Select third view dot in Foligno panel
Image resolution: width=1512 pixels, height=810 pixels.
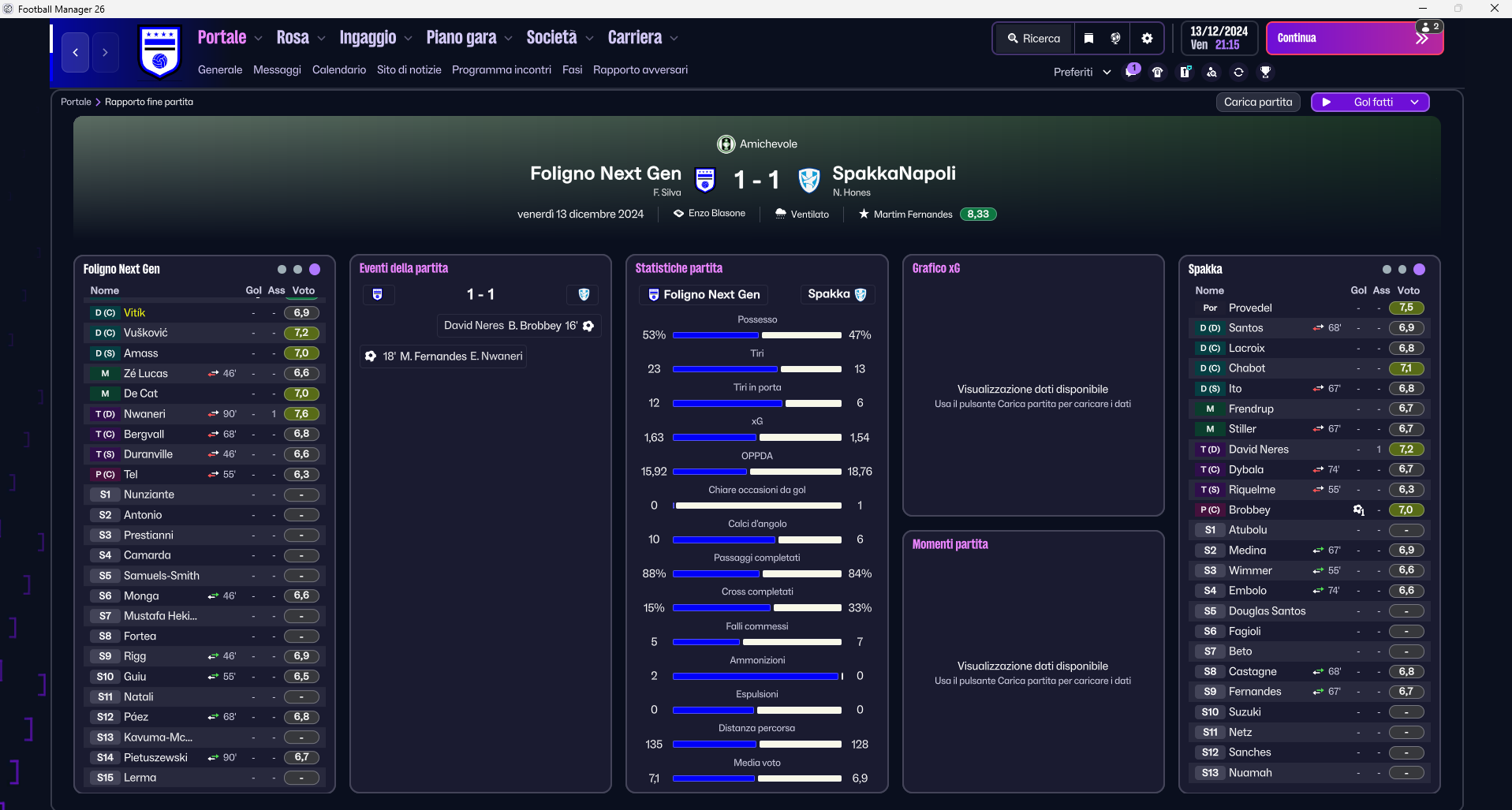pyautogui.click(x=315, y=270)
